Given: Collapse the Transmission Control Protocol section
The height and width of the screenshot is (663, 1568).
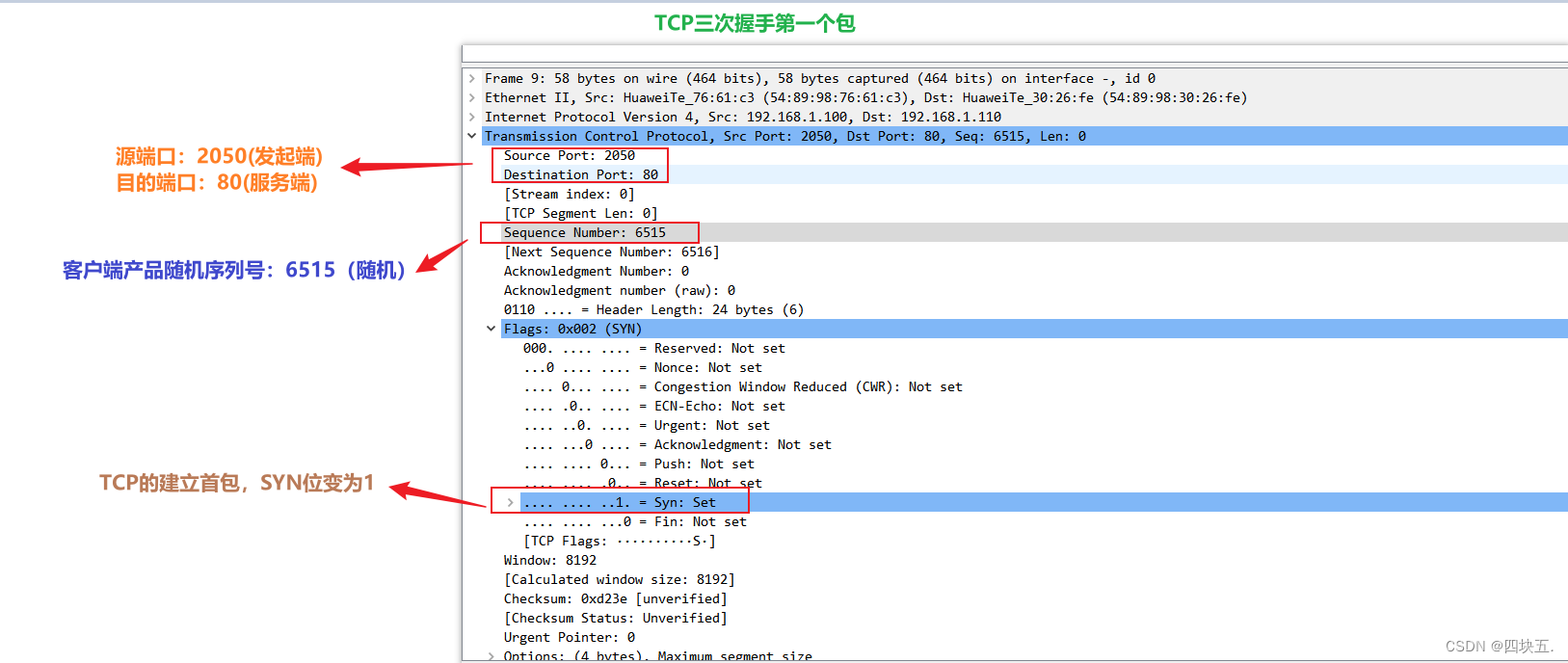Looking at the screenshot, I should pos(471,136).
